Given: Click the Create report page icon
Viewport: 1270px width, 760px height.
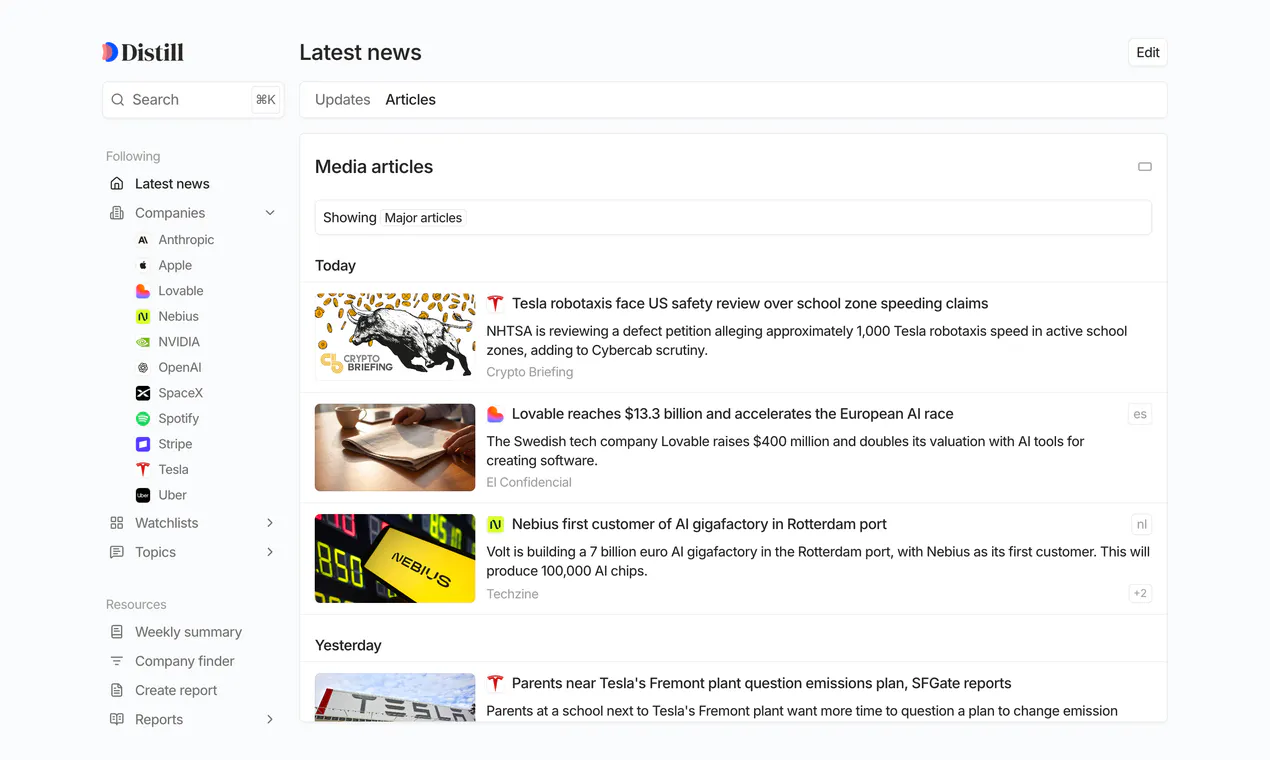Looking at the screenshot, I should 117,690.
